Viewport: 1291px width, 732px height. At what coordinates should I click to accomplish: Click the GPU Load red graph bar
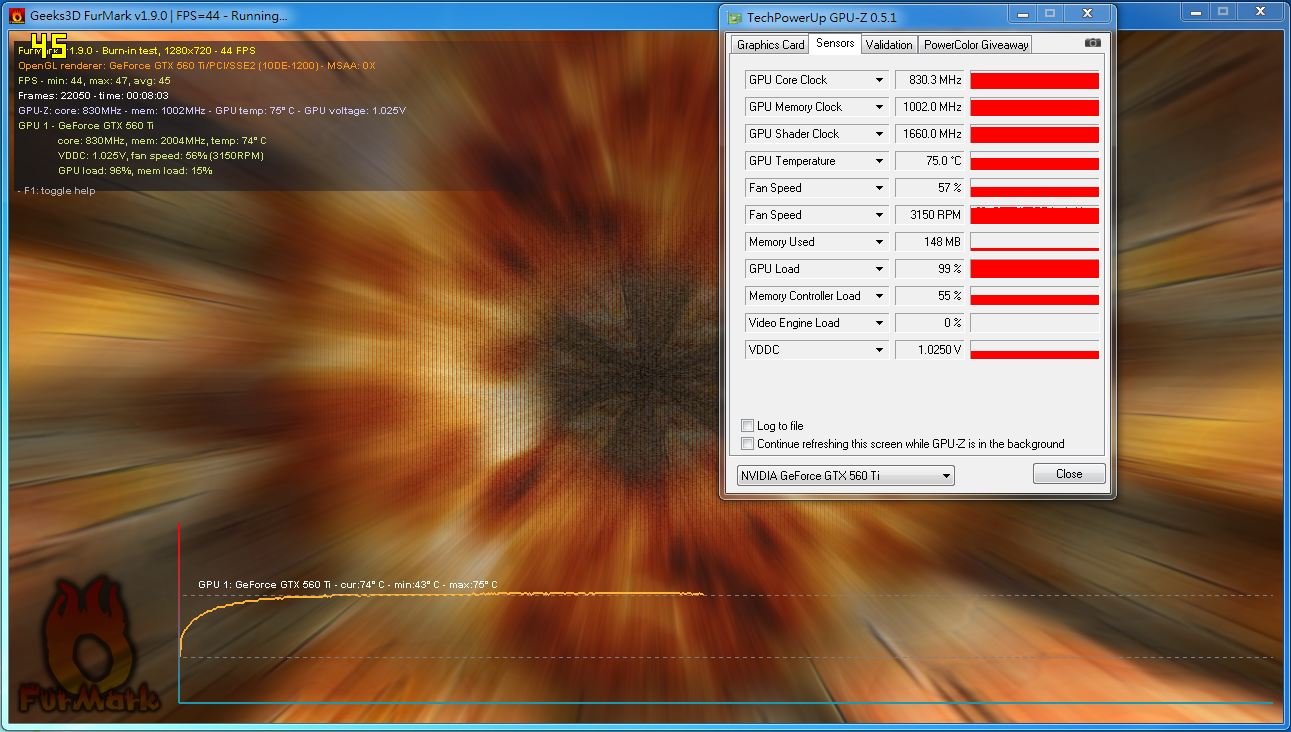point(1034,269)
